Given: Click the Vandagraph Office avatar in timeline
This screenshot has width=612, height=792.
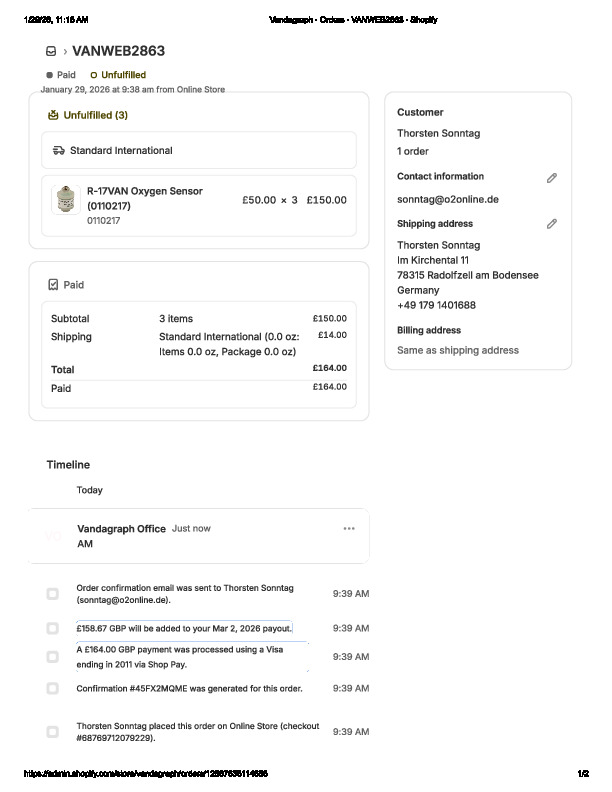Looking at the screenshot, I should click(54, 536).
